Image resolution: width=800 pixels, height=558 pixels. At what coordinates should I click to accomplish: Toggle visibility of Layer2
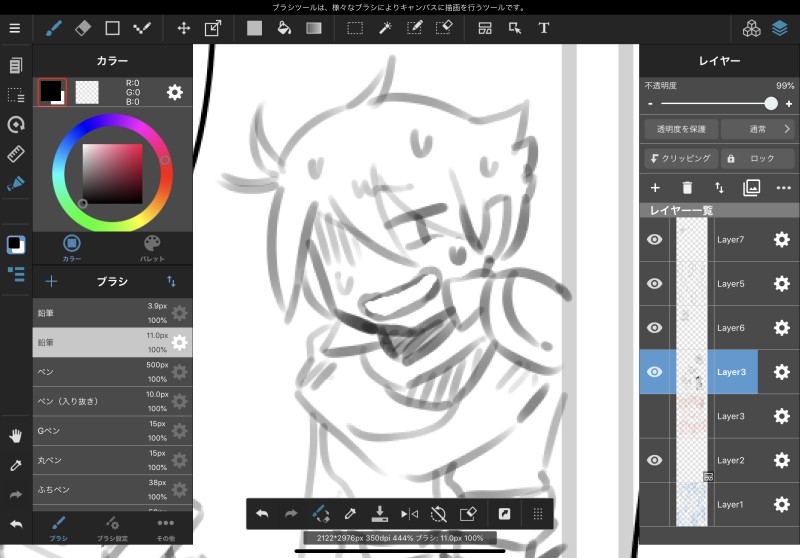(x=655, y=460)
